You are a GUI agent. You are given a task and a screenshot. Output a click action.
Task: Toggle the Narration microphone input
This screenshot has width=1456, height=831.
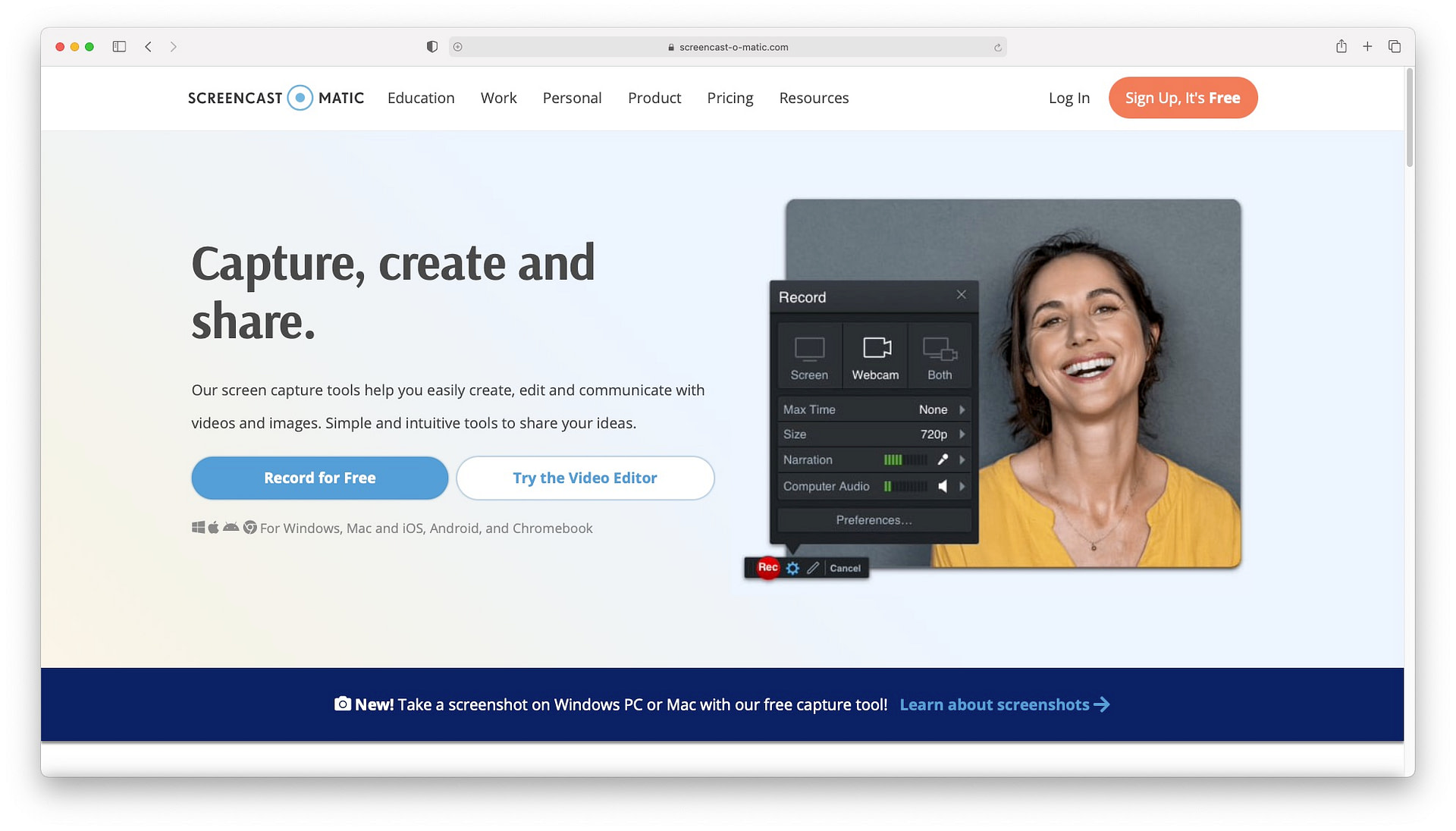tap(941, 460)
